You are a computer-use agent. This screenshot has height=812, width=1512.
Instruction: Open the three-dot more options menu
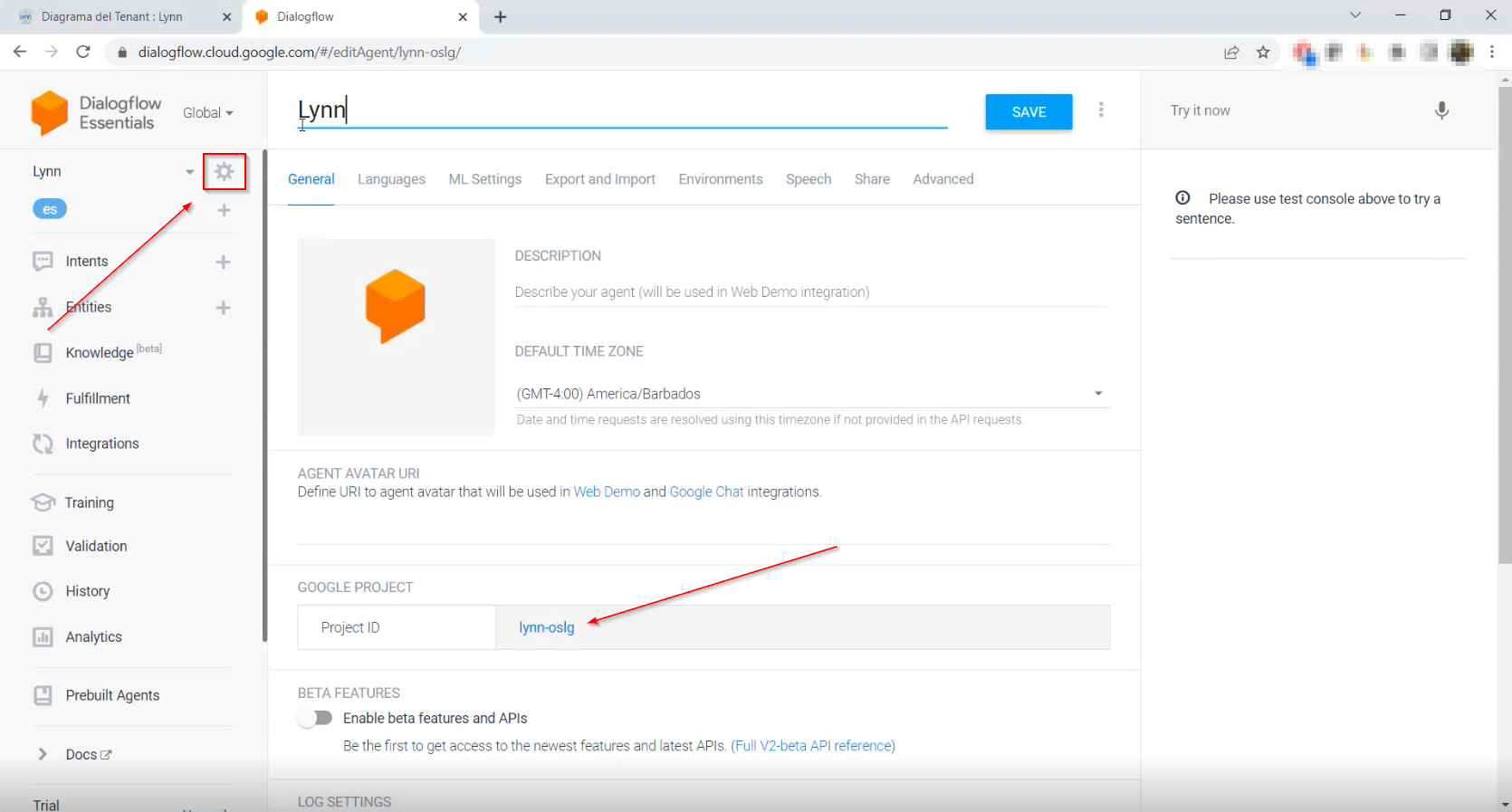pos(1101,110)
